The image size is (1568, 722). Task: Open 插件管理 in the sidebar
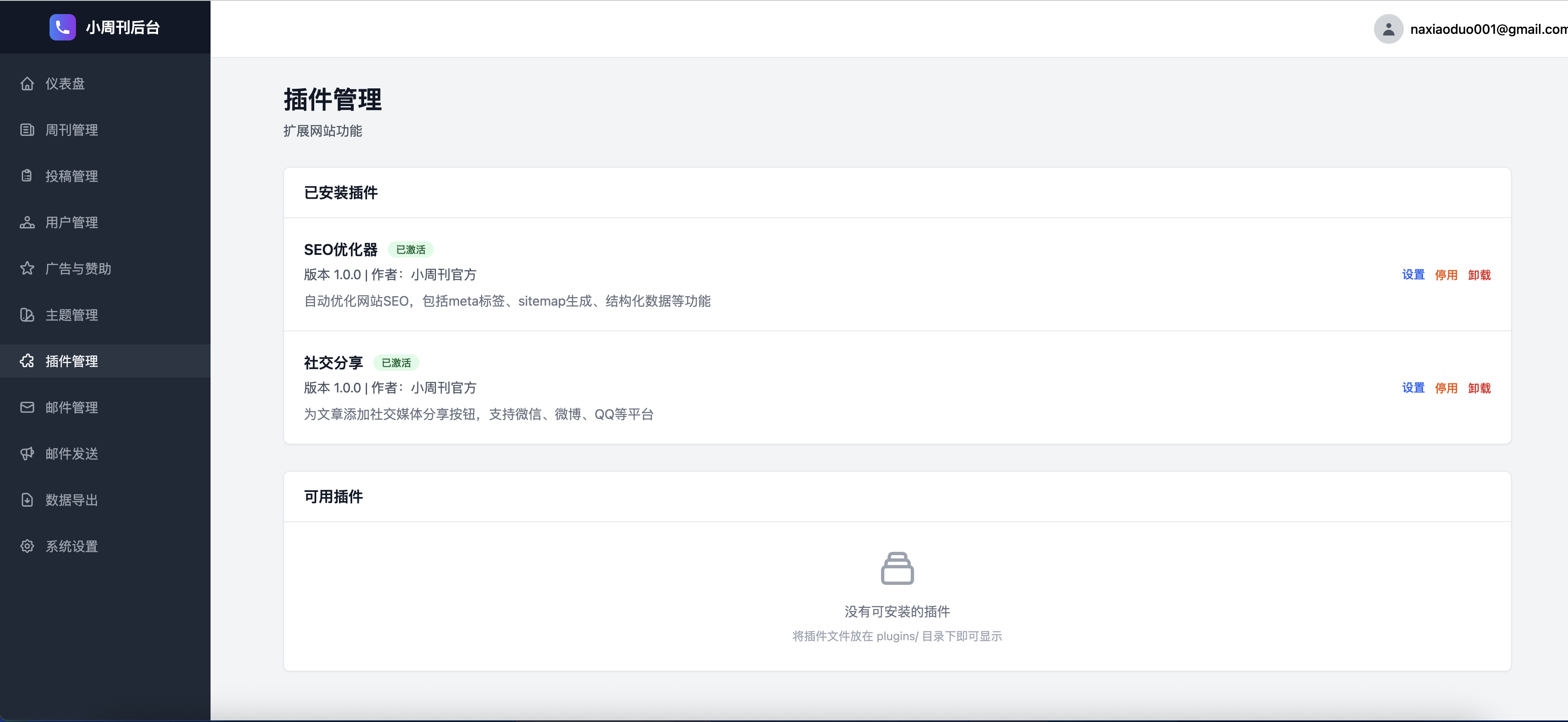(72, 361)
